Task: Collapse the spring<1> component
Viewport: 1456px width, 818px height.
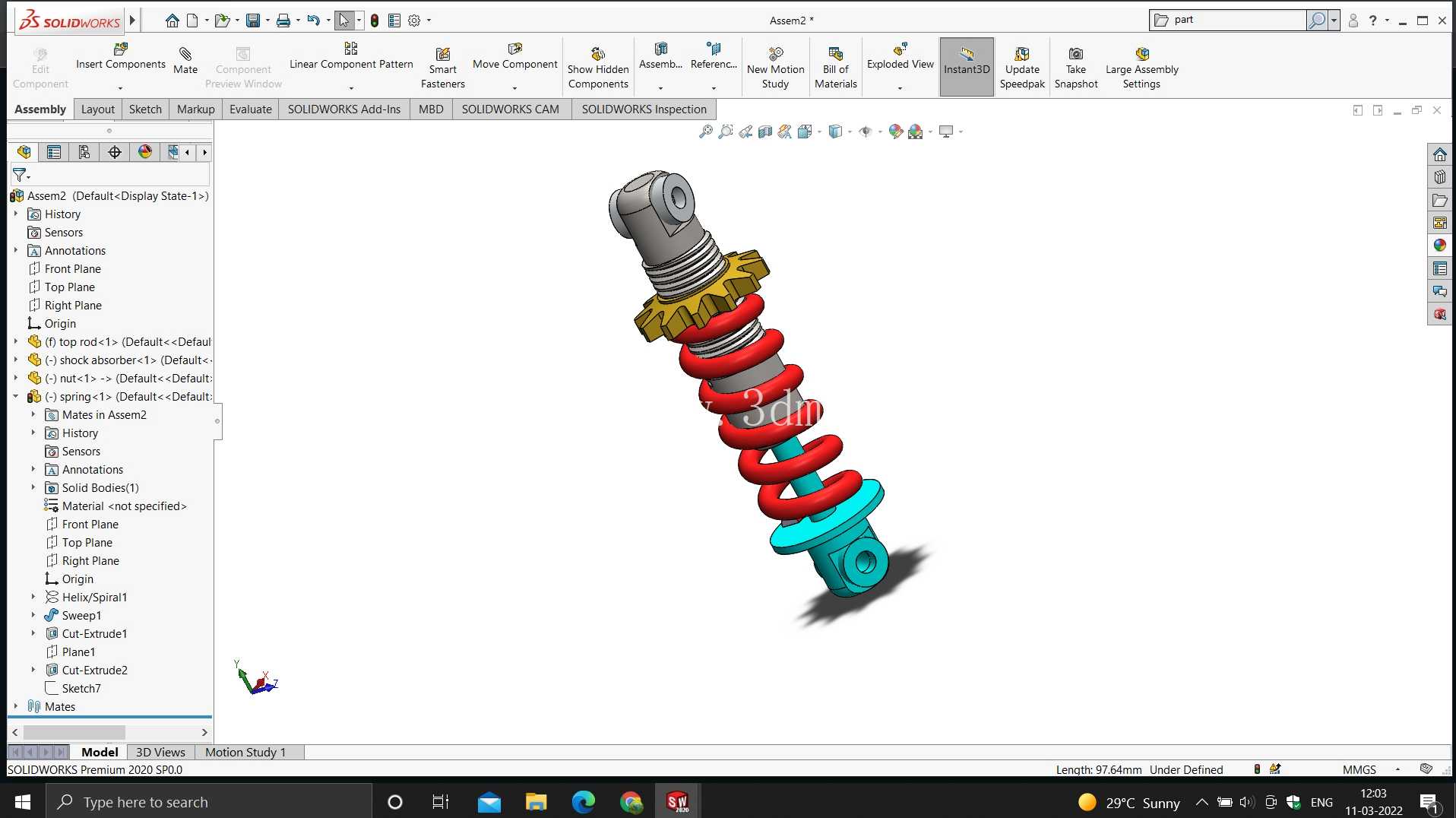Action: 16,396
